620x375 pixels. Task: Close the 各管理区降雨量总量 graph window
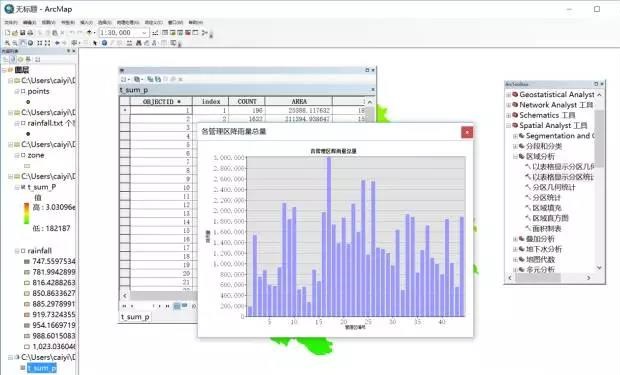coord(467,132)
